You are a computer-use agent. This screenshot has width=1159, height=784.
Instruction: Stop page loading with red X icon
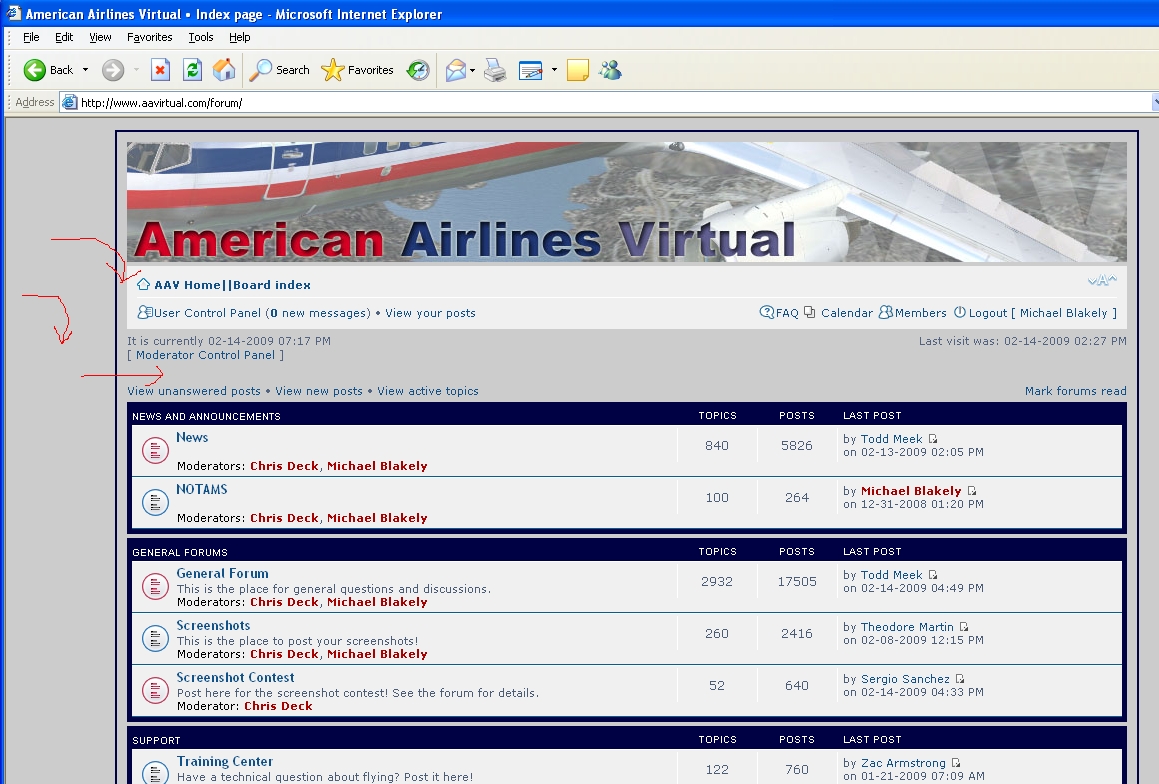pyautogui.click(x=160, y=70)
